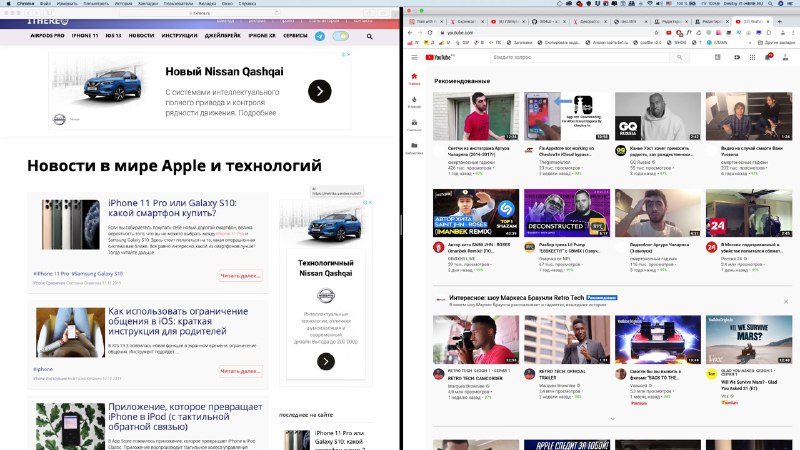Select Home icon in YouTube sidebar

coord(414,79)
